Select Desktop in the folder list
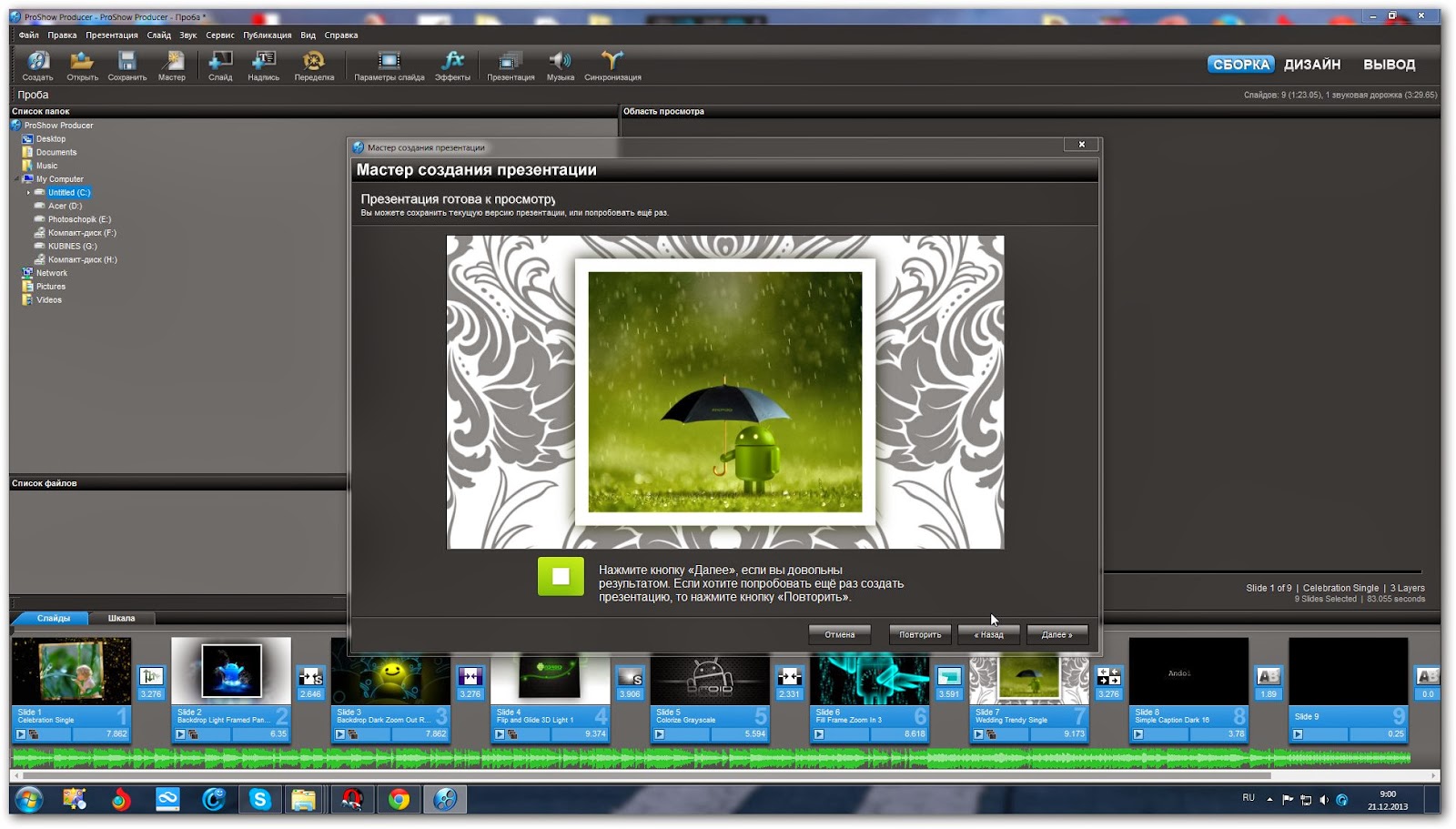 point(51,139)
